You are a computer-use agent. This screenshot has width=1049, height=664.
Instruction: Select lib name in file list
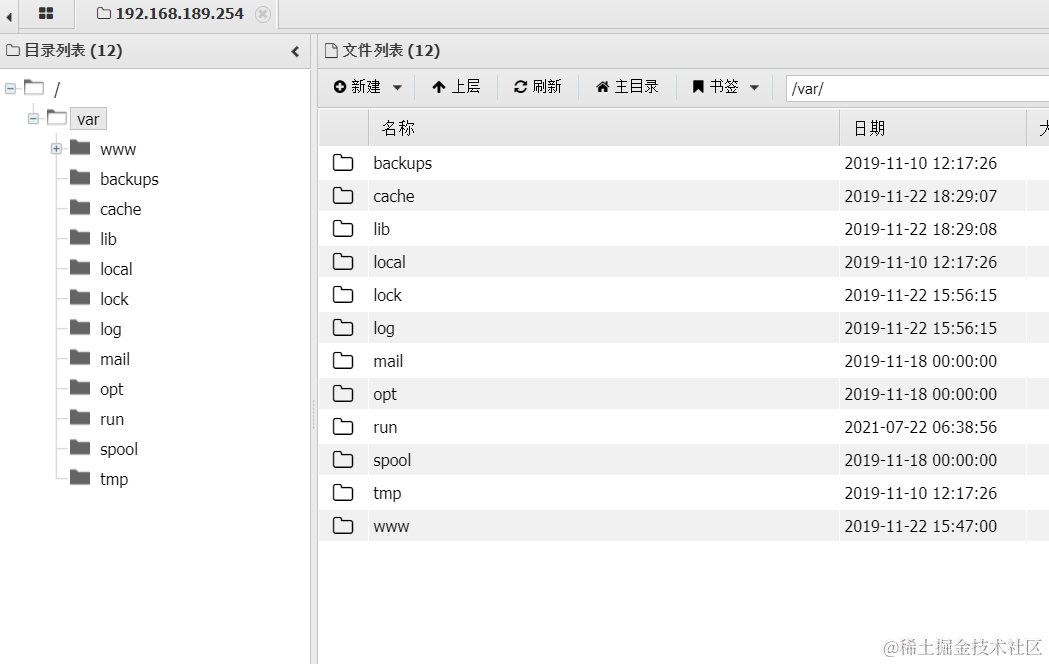point(381,229)
